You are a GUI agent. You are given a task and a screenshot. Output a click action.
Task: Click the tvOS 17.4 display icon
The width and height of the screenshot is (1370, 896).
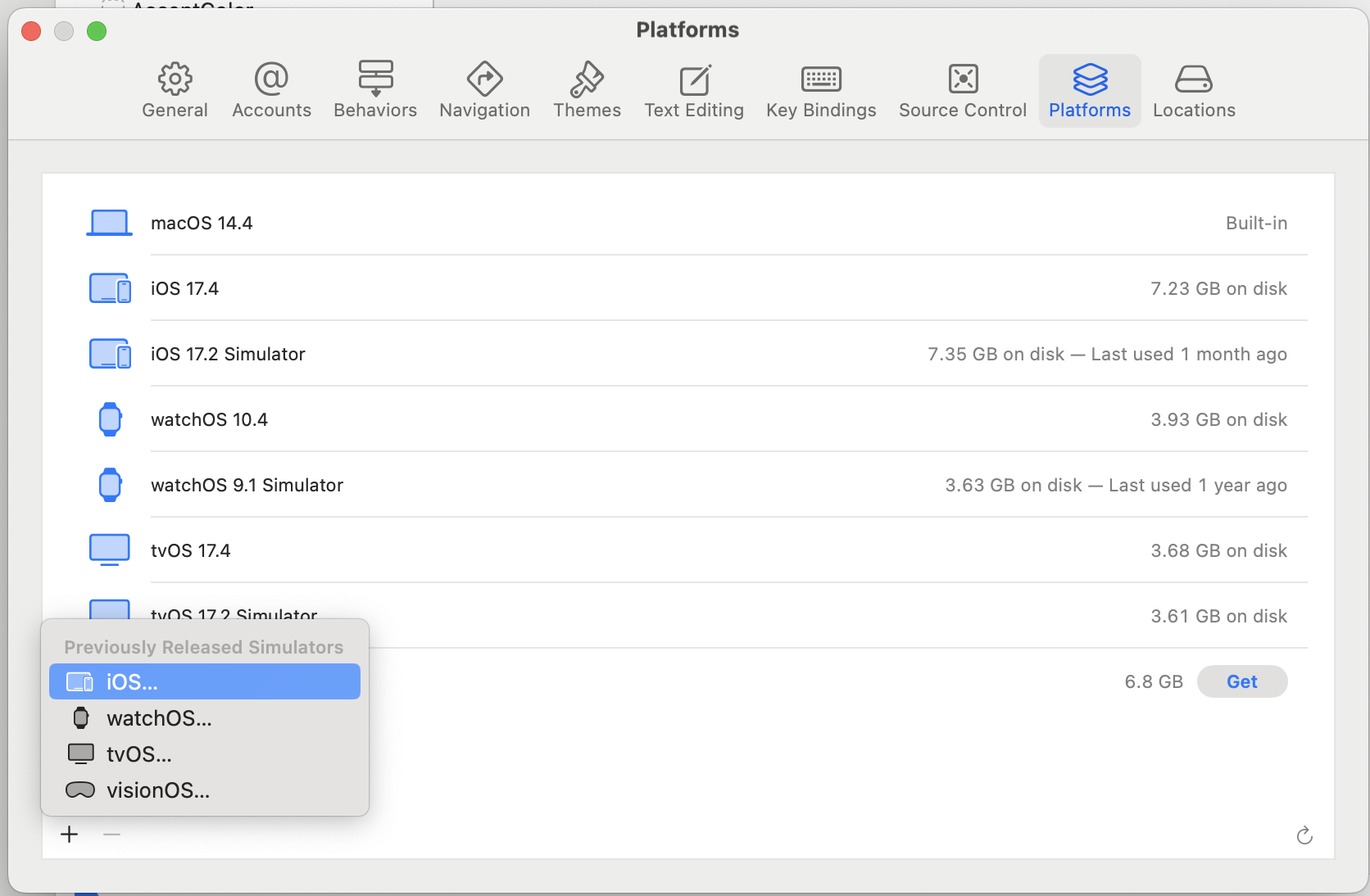point(110,550)
